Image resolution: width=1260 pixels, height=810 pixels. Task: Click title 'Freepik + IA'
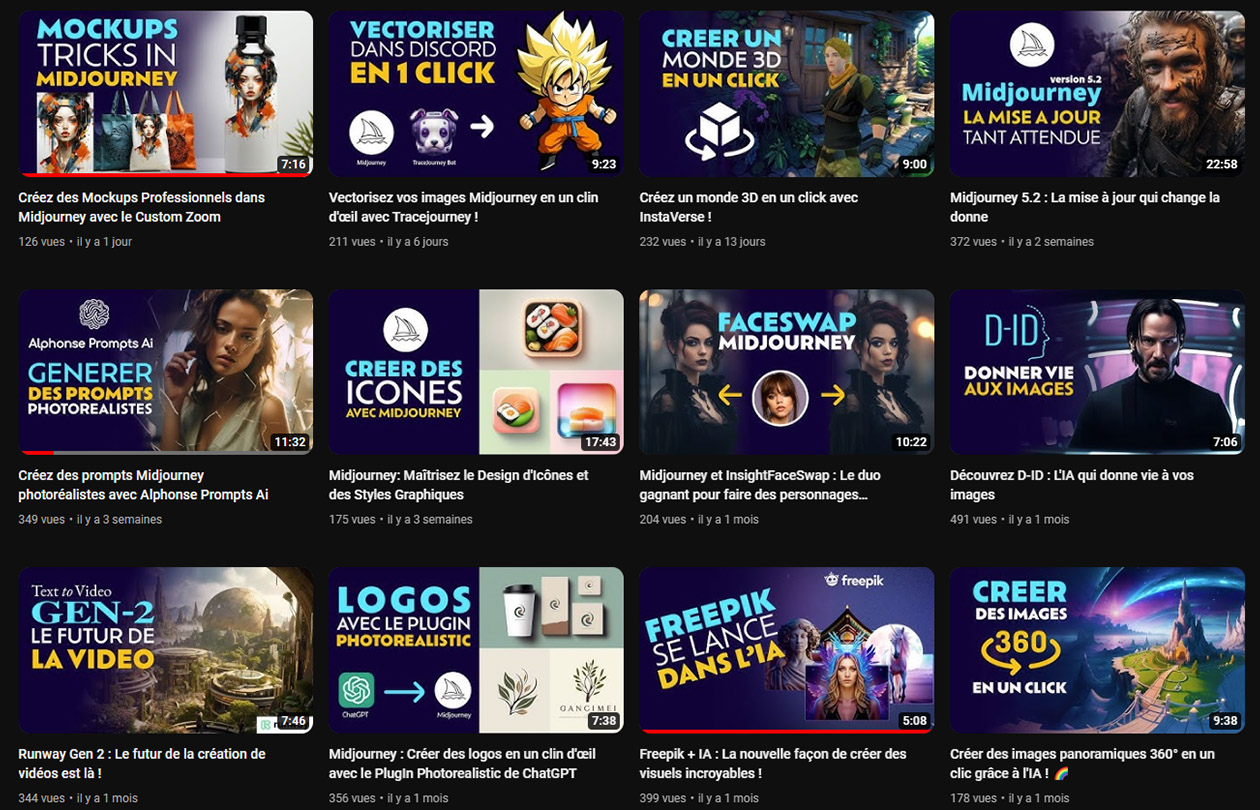click(773, 763)
